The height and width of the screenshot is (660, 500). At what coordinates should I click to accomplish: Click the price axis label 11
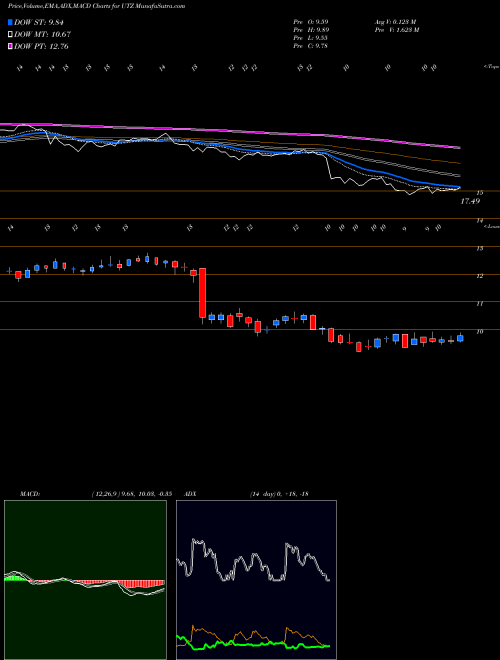tap(479, 303)
